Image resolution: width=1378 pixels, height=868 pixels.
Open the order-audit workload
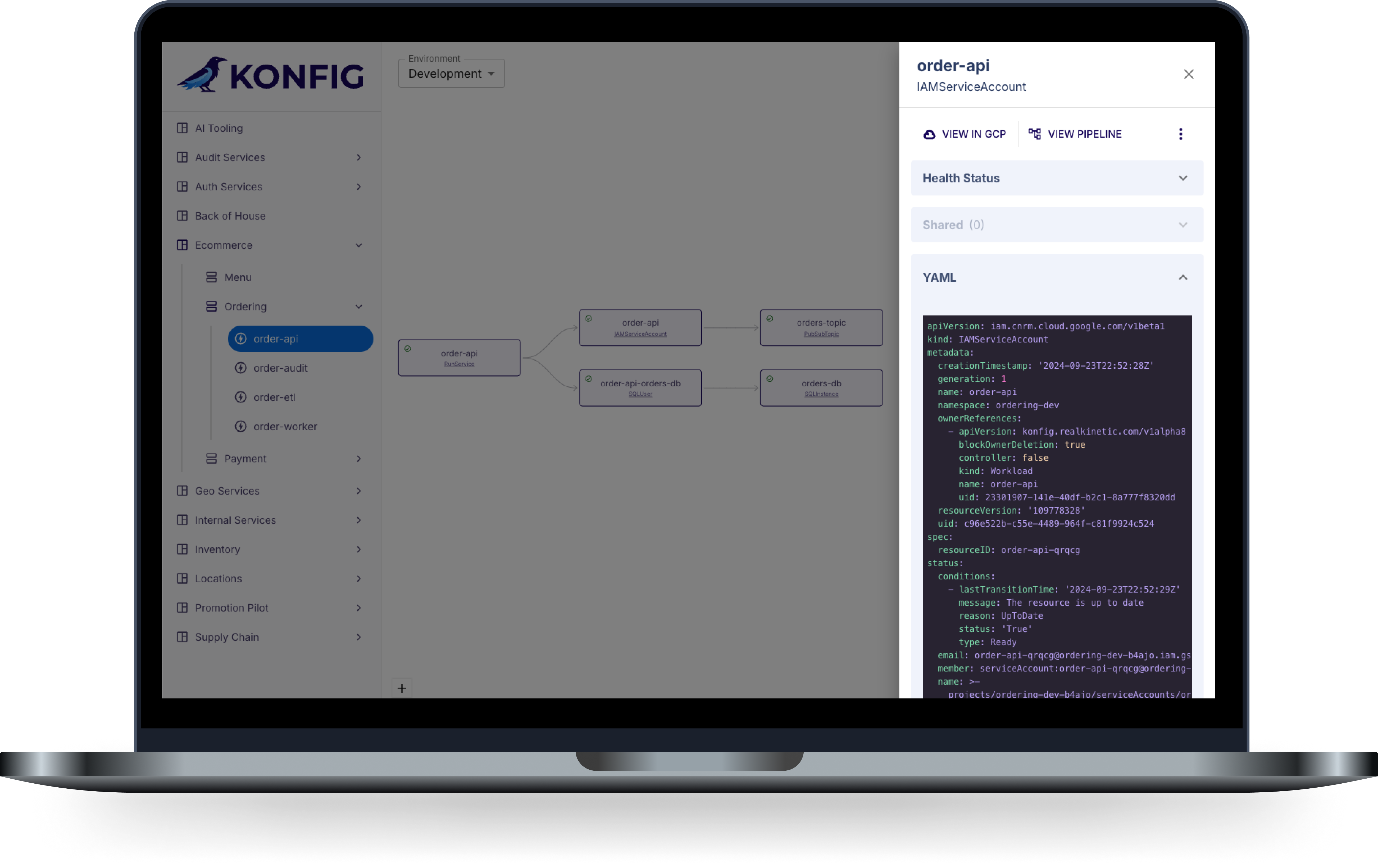coord(280,368)
